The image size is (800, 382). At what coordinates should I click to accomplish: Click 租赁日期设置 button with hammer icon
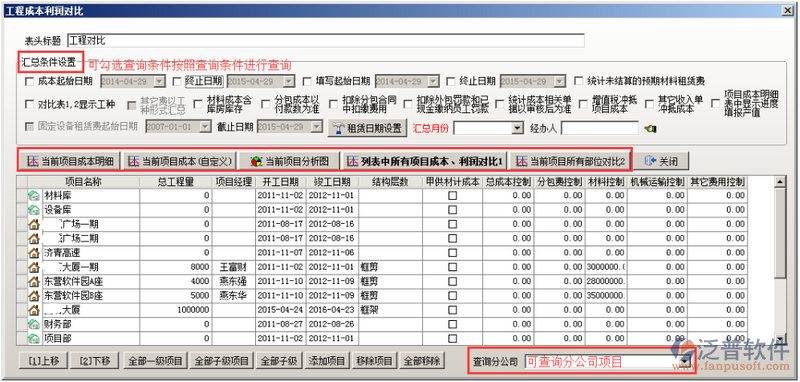(367, 128)
